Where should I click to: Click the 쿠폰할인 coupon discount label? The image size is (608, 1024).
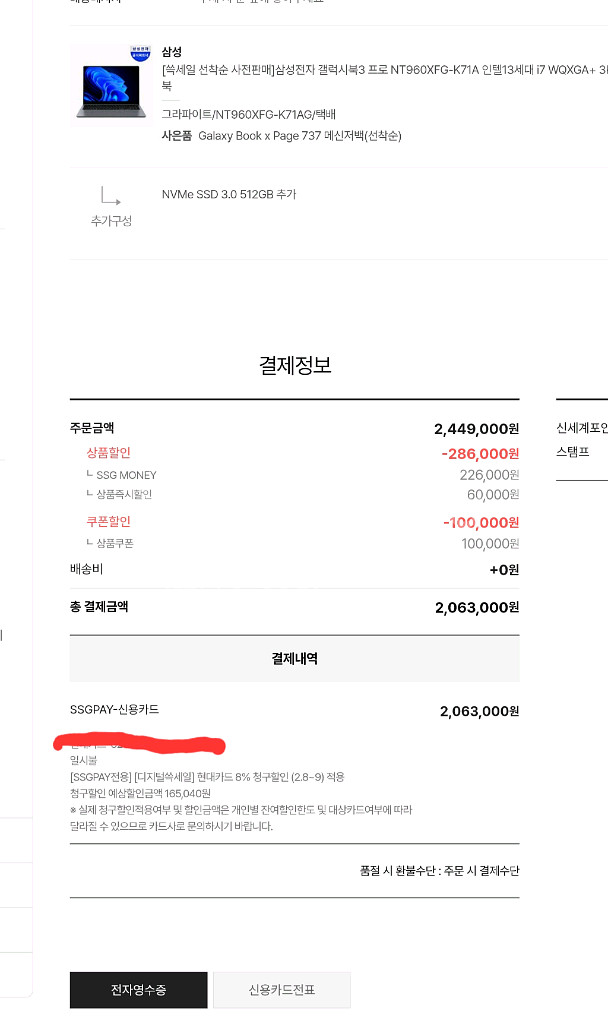(x=108, y=521)
